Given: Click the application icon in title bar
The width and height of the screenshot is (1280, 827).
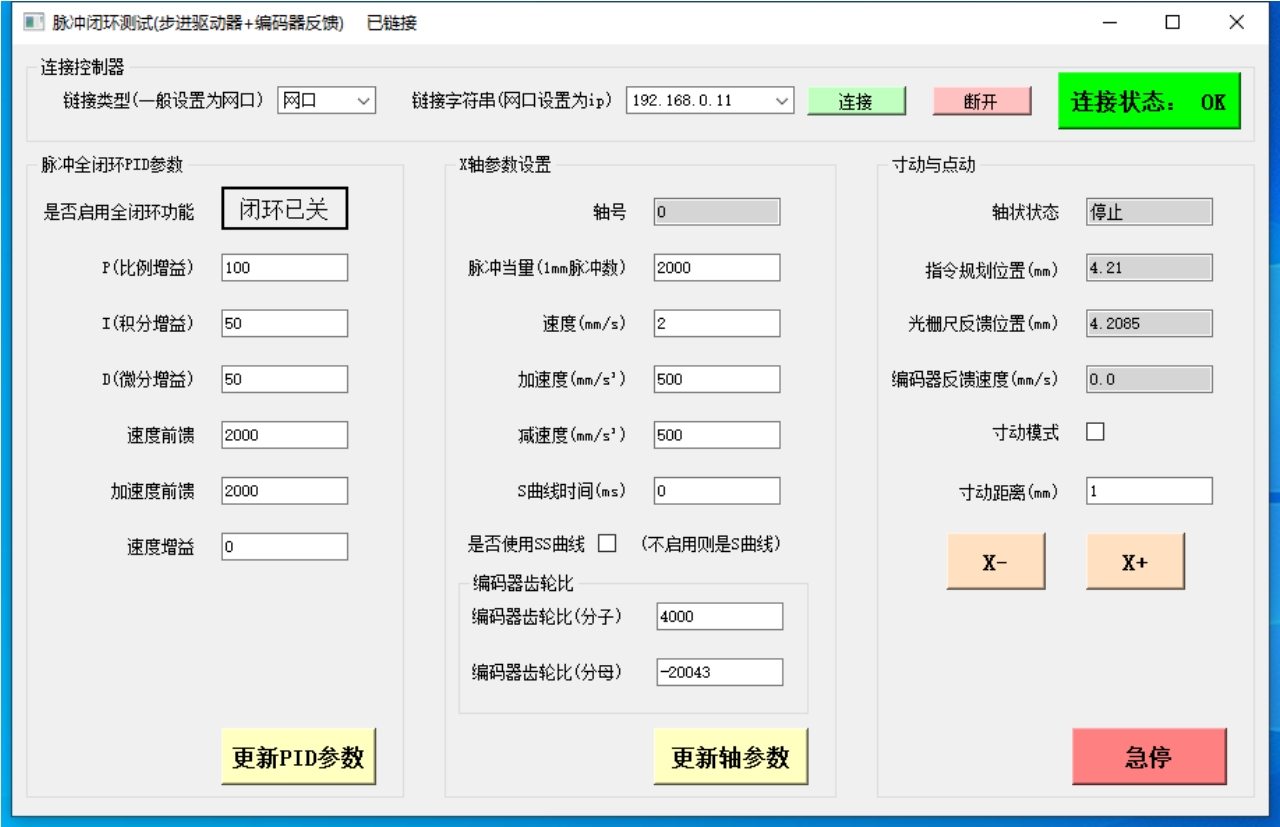Looking at the screenshot, I should (x=33, y=22).
